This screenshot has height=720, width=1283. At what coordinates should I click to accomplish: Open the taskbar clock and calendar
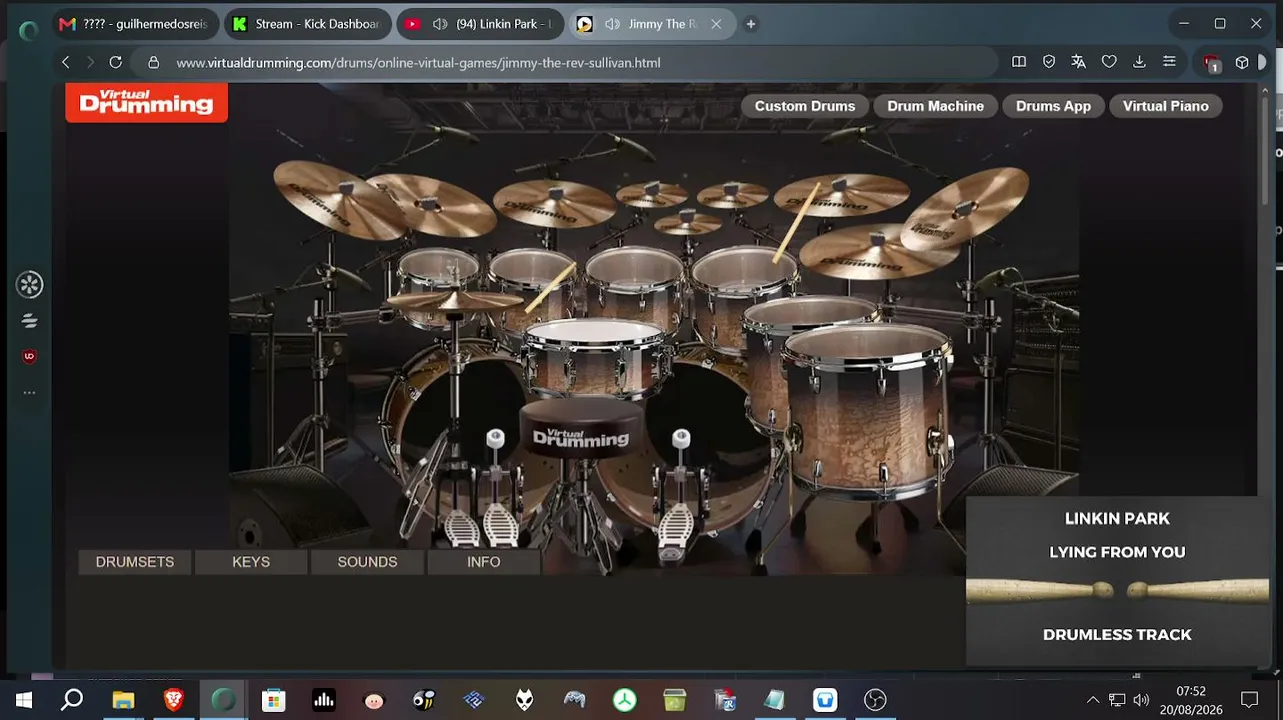(x=1190, y=700)
